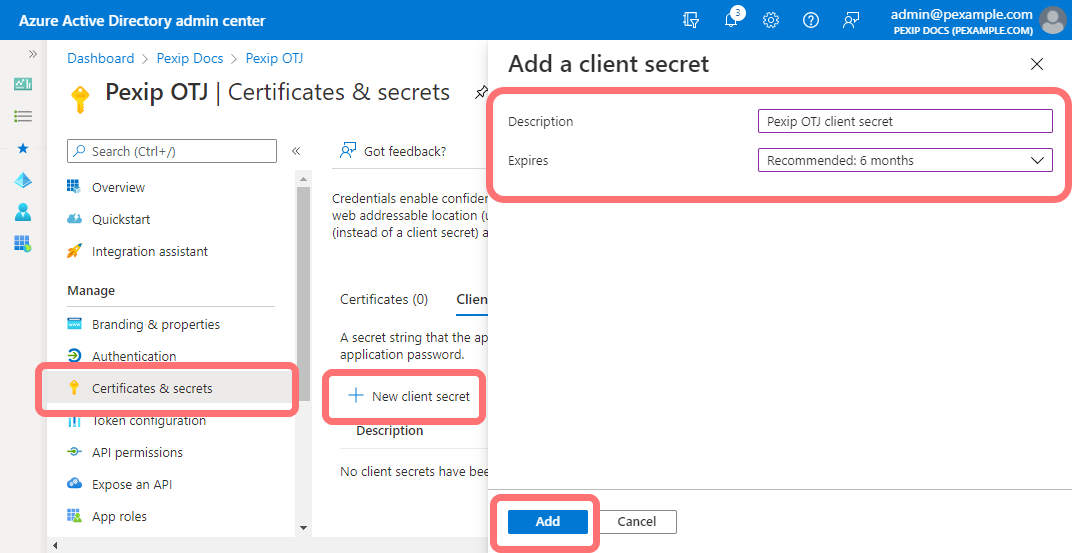Open portal settings gear icon
This screenshot has width=1072, height=553.
(771, 20)
